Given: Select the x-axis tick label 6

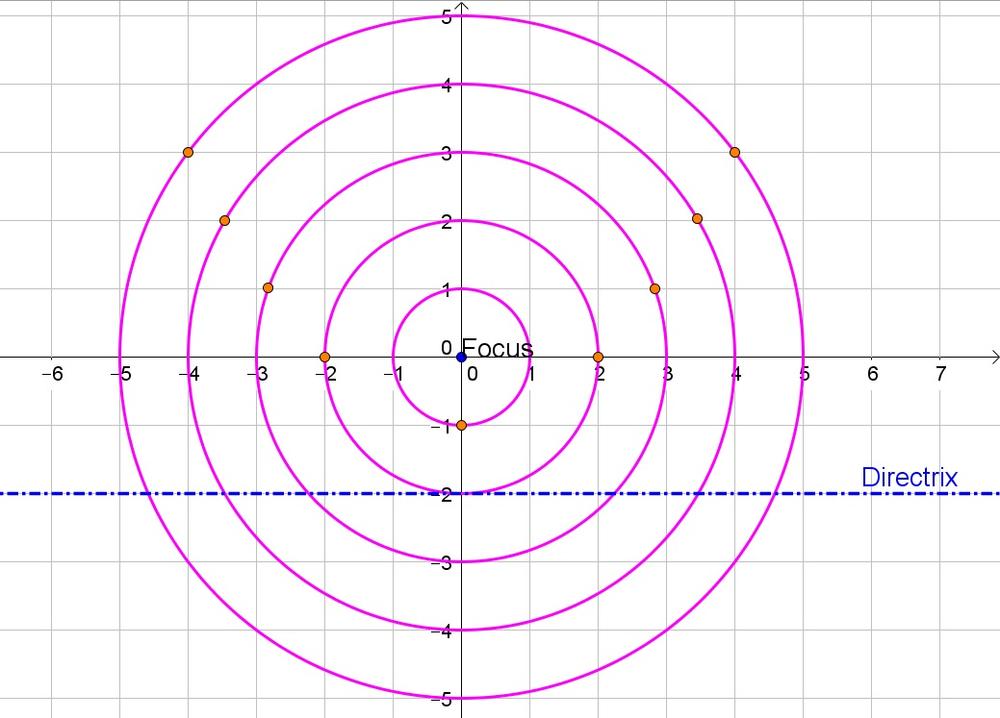Looking at the screenshot, I should pos(872,374).
